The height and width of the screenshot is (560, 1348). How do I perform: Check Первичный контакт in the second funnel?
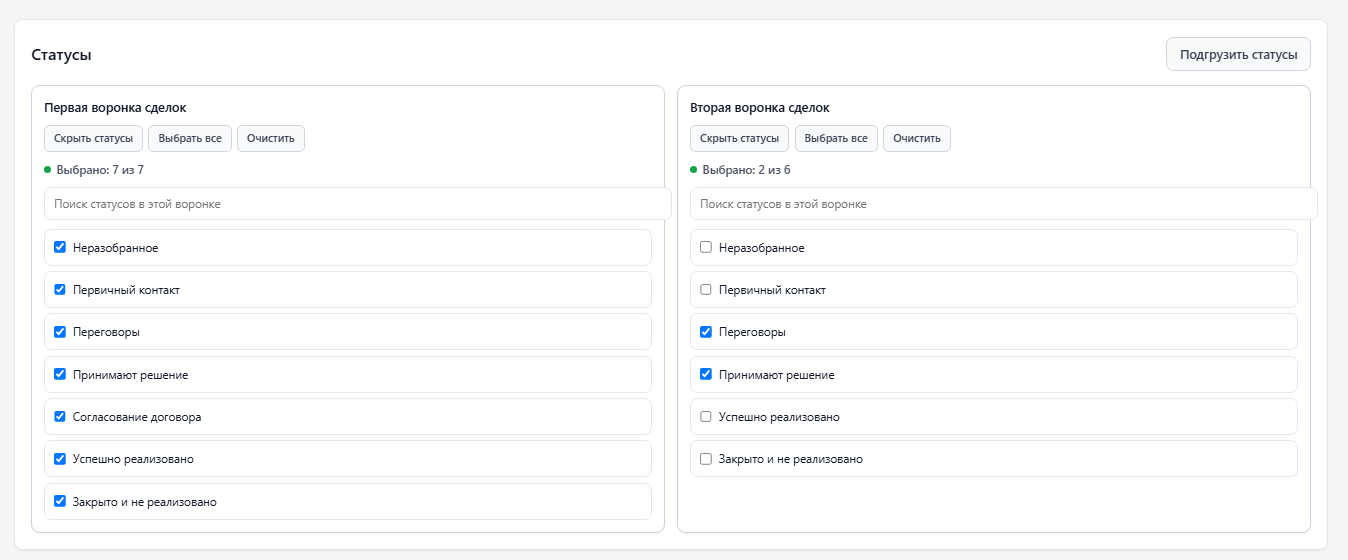[706, 289]
